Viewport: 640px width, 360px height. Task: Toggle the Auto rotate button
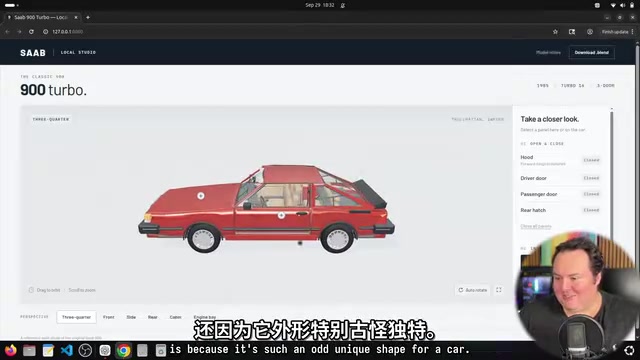click(473, 290)
